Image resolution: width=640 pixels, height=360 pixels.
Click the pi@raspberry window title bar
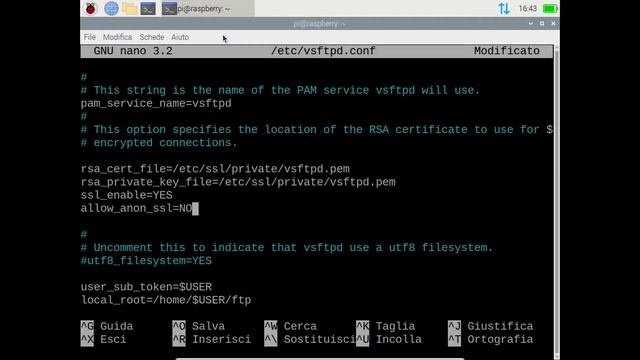(x=320, y=24)
